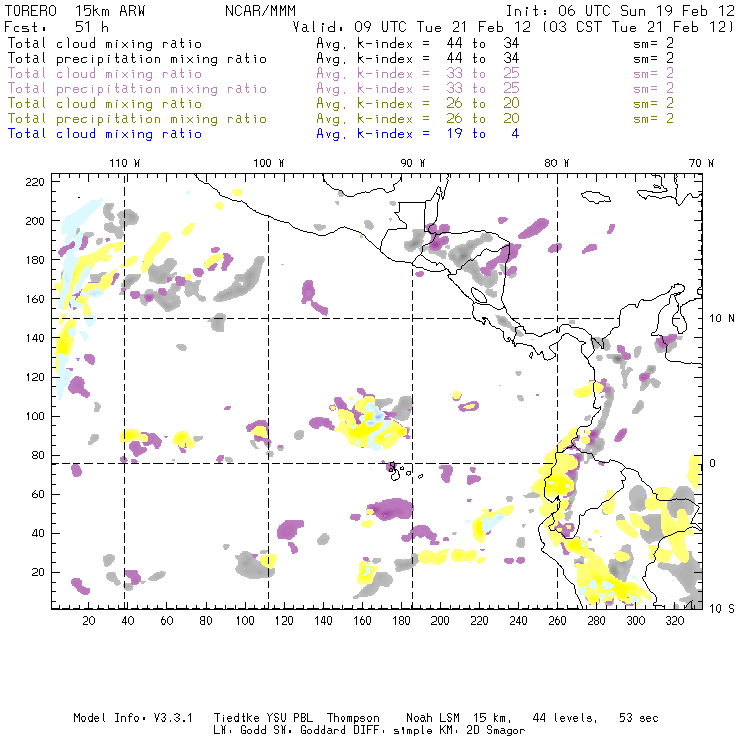Select black 'Total cloud mixing ratio' legend row
Image resolution: width=740 pixels, height=740 pixels.
[x=341, y=43]
